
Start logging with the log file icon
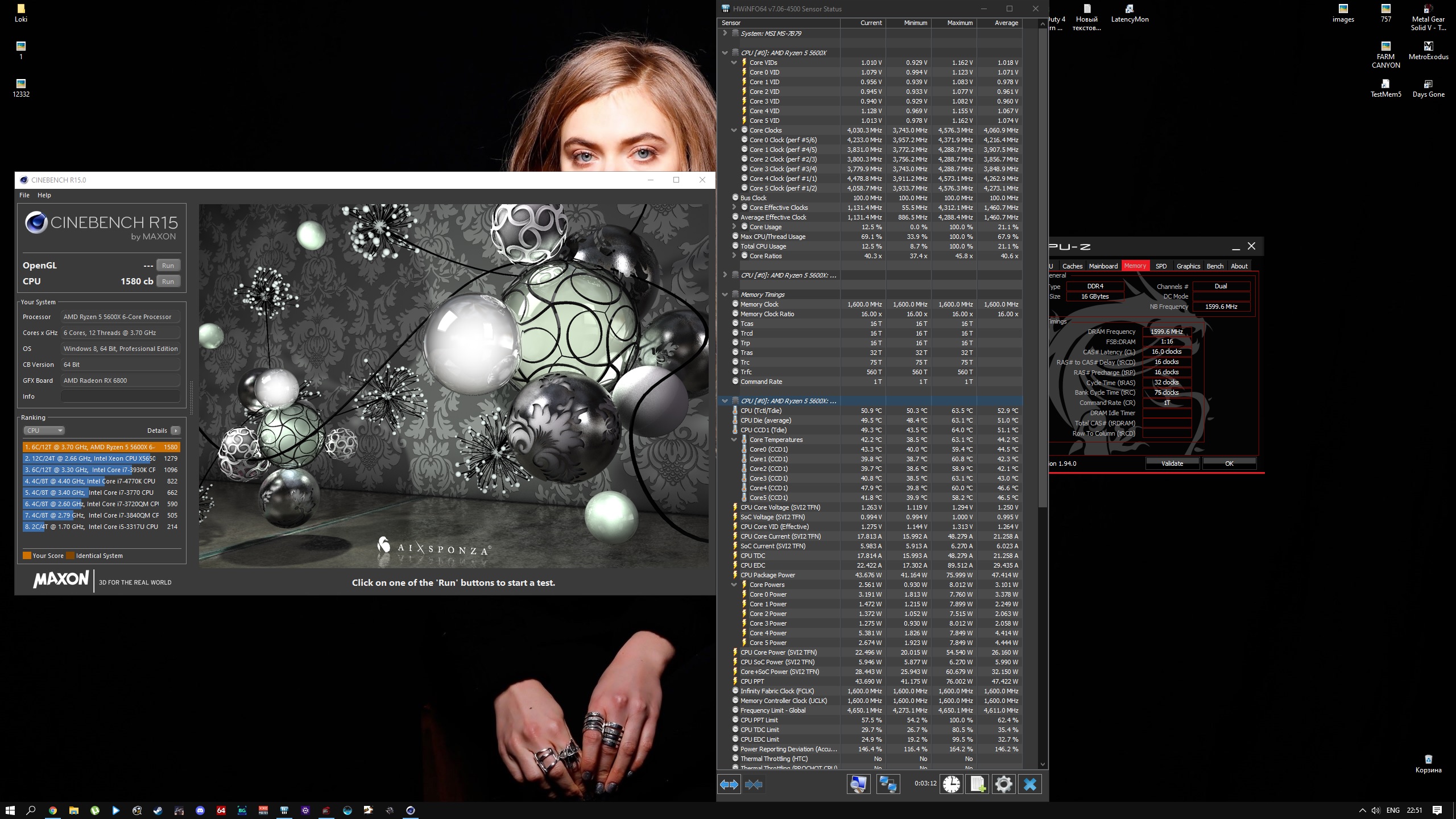tap(978, 784)
